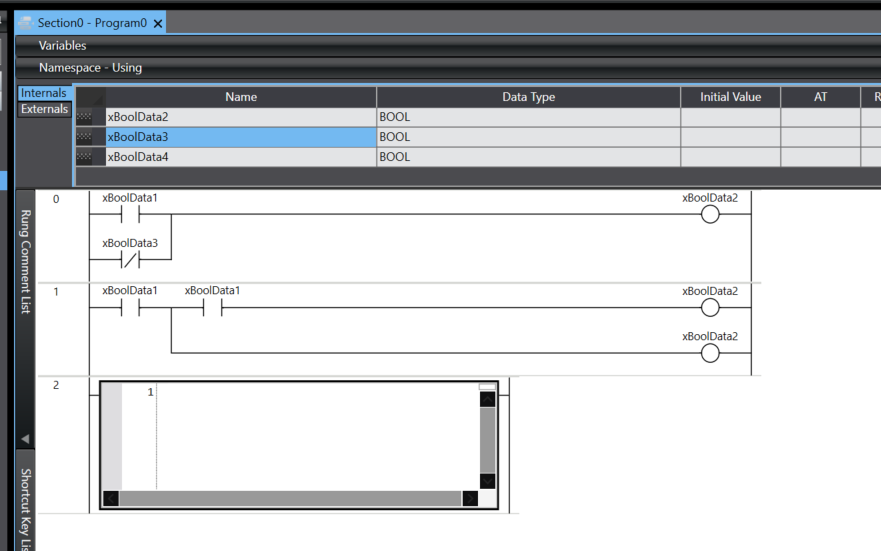Screen dimensions: 881x551
Task: Select rung number 2
Action: click(56, 385)
